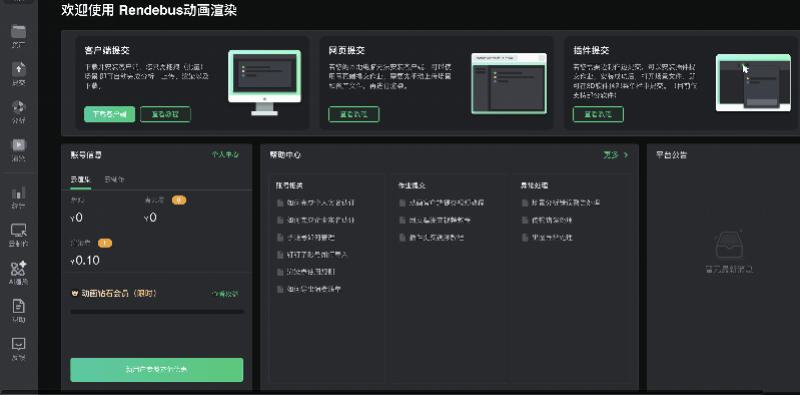The image size is (800, 395).
Task: Open the AI module icon in the sidebar
Action: click(18, 268)
